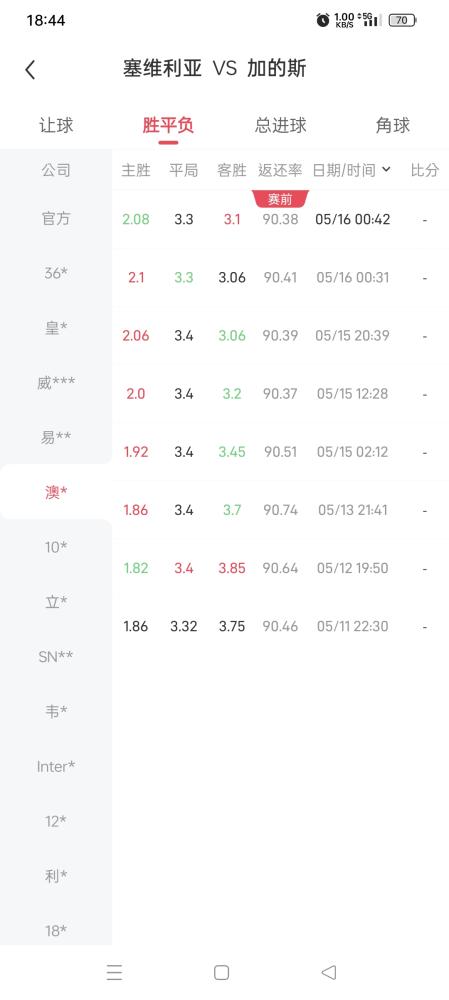
Task: Select company 36* in sidebar
Action: point(56,273)
